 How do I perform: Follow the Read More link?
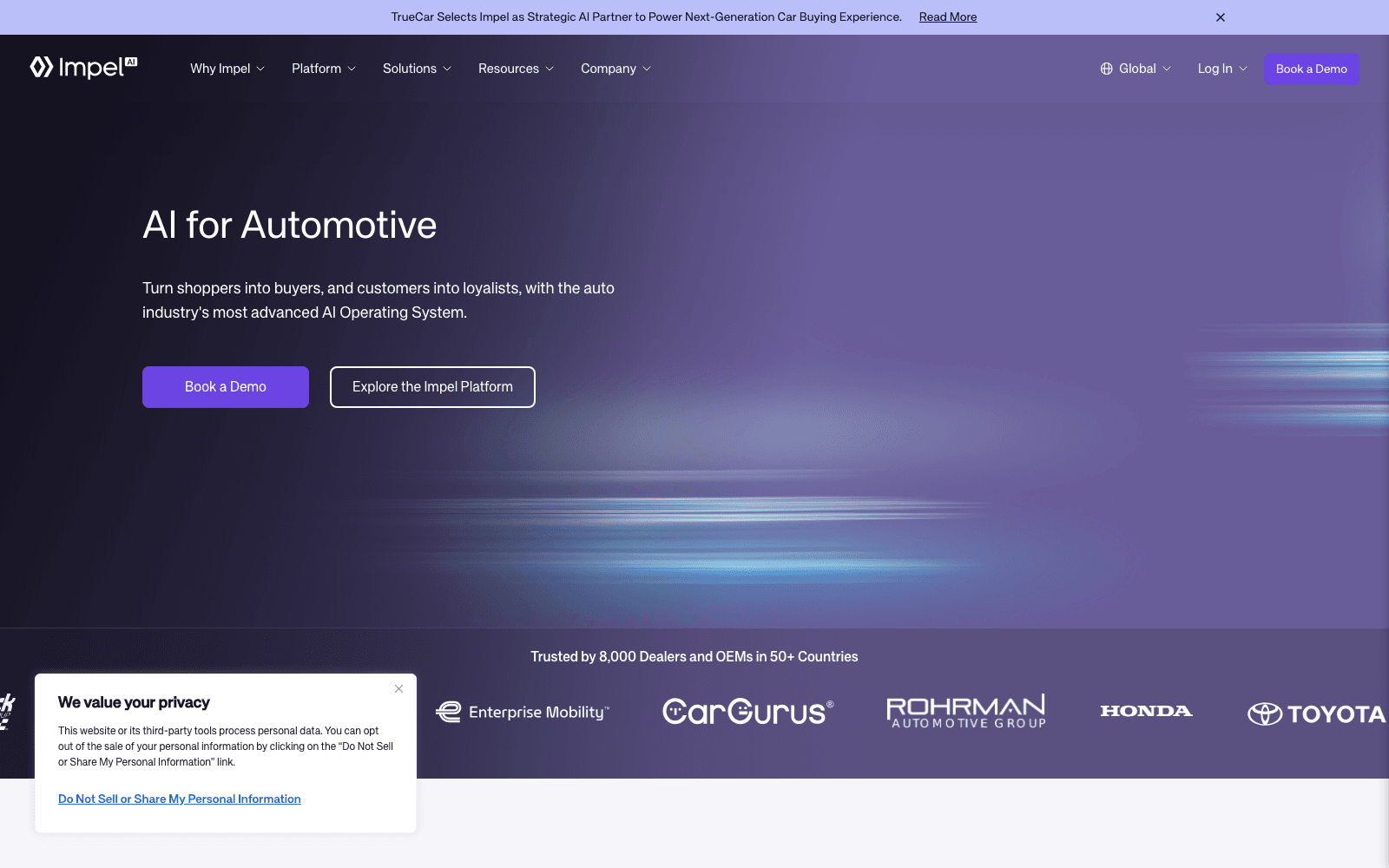[x=948, y=16]
